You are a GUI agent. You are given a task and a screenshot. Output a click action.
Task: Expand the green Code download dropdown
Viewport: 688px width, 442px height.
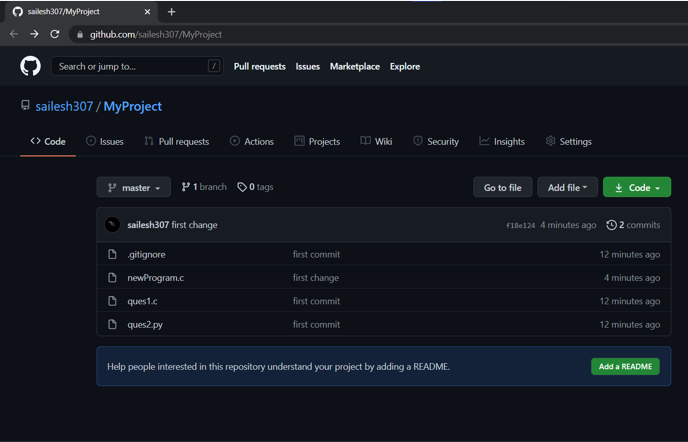(x=637, y=187)
